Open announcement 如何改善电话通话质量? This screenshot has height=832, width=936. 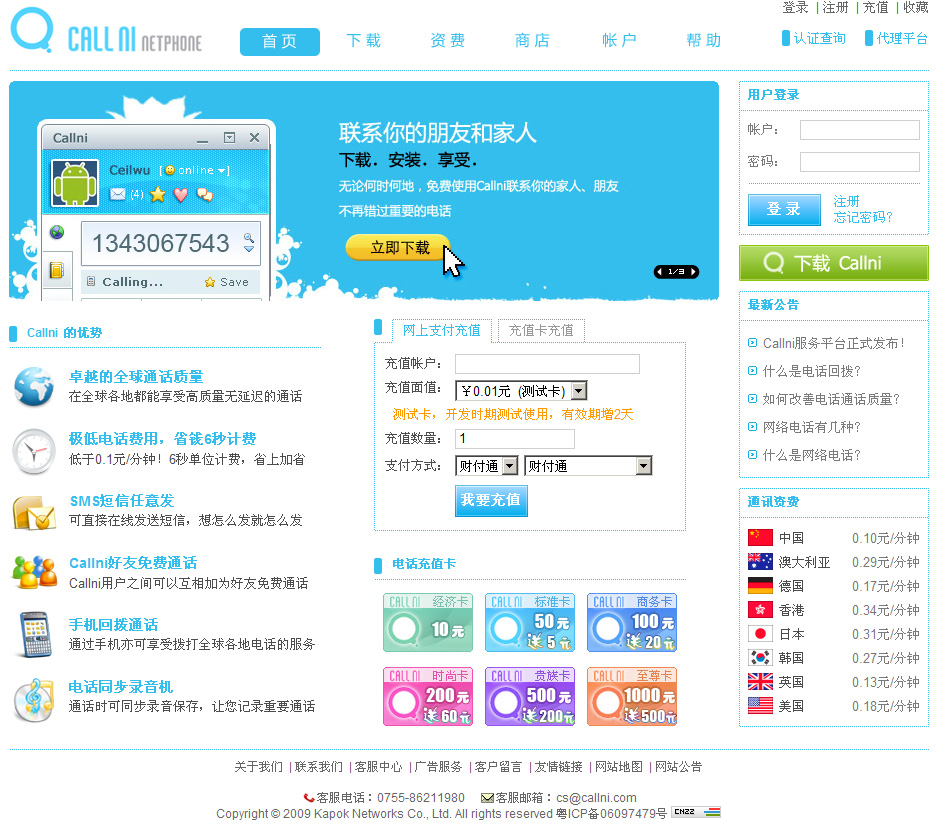pyautogui.click(x=831, y=399)
